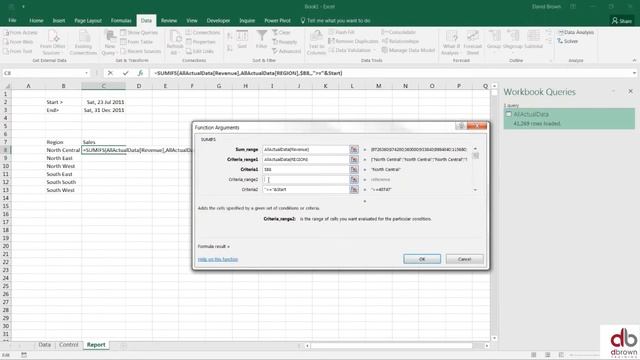Click From Table in Get & Transform
640x360 pixels.
coord(136,42)
